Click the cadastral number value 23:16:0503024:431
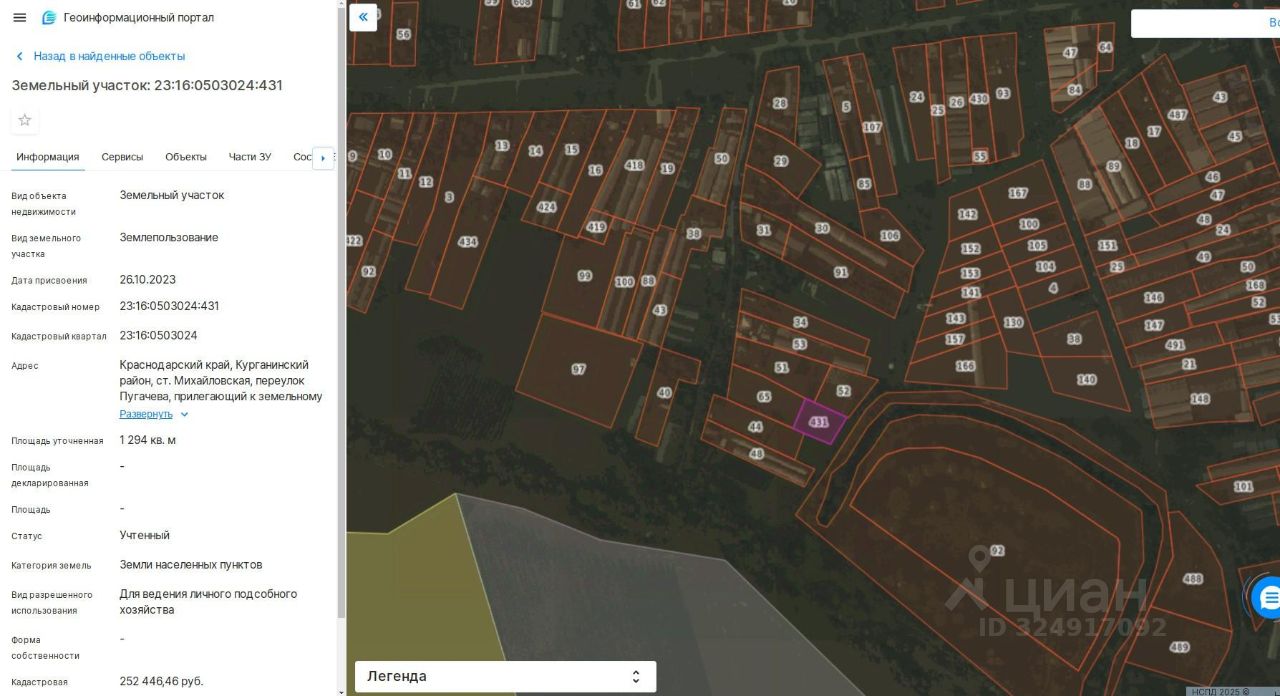This screenshot has height=696, width=1280. [x=169, y=306]
